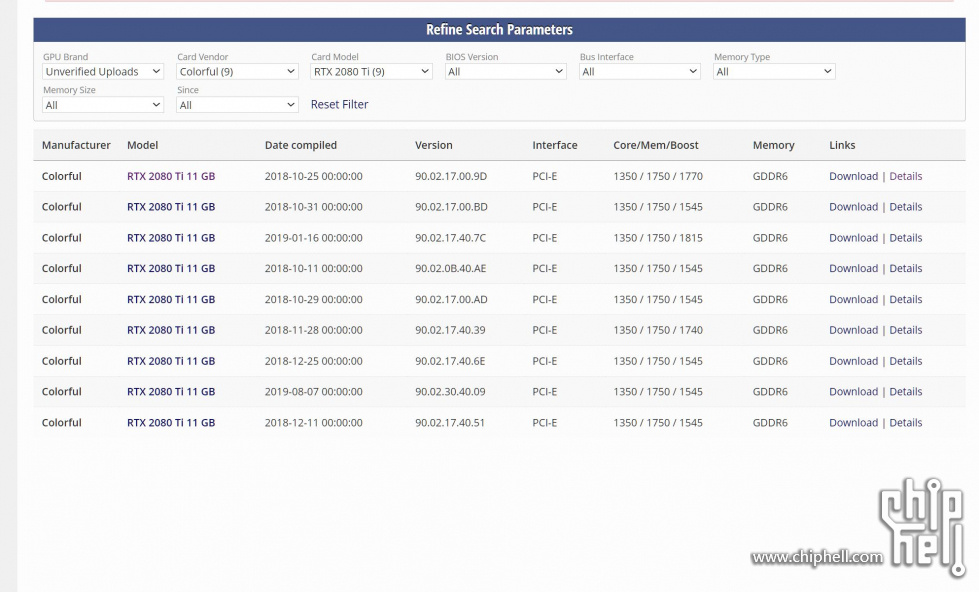Download BIOS version 90.02.17.00.9D
The height and width of the screenshot is (592, 979).
(854, 176)
